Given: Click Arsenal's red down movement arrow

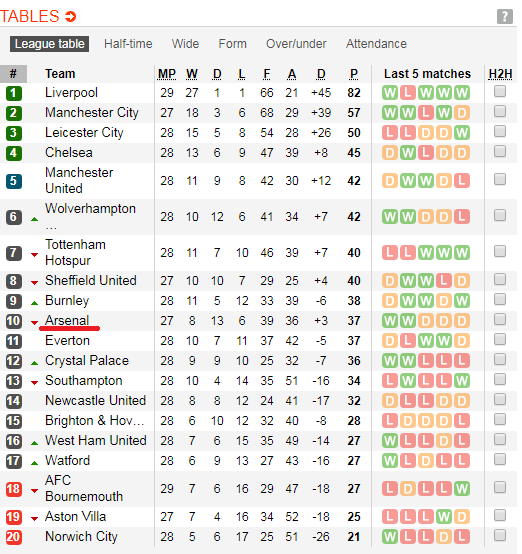Looking at the screenshot, I should point(34,322).
